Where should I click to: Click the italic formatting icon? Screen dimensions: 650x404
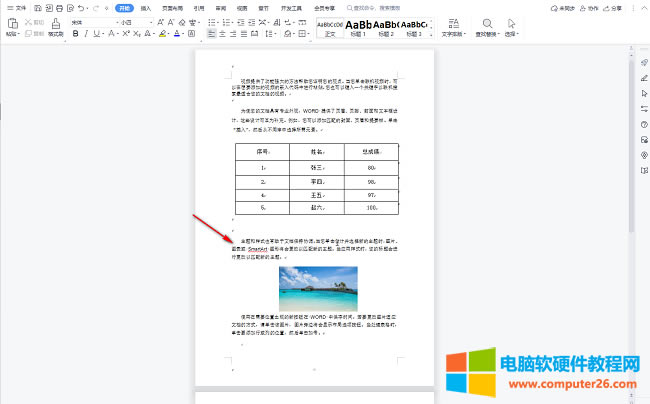[x=87, y=33]
